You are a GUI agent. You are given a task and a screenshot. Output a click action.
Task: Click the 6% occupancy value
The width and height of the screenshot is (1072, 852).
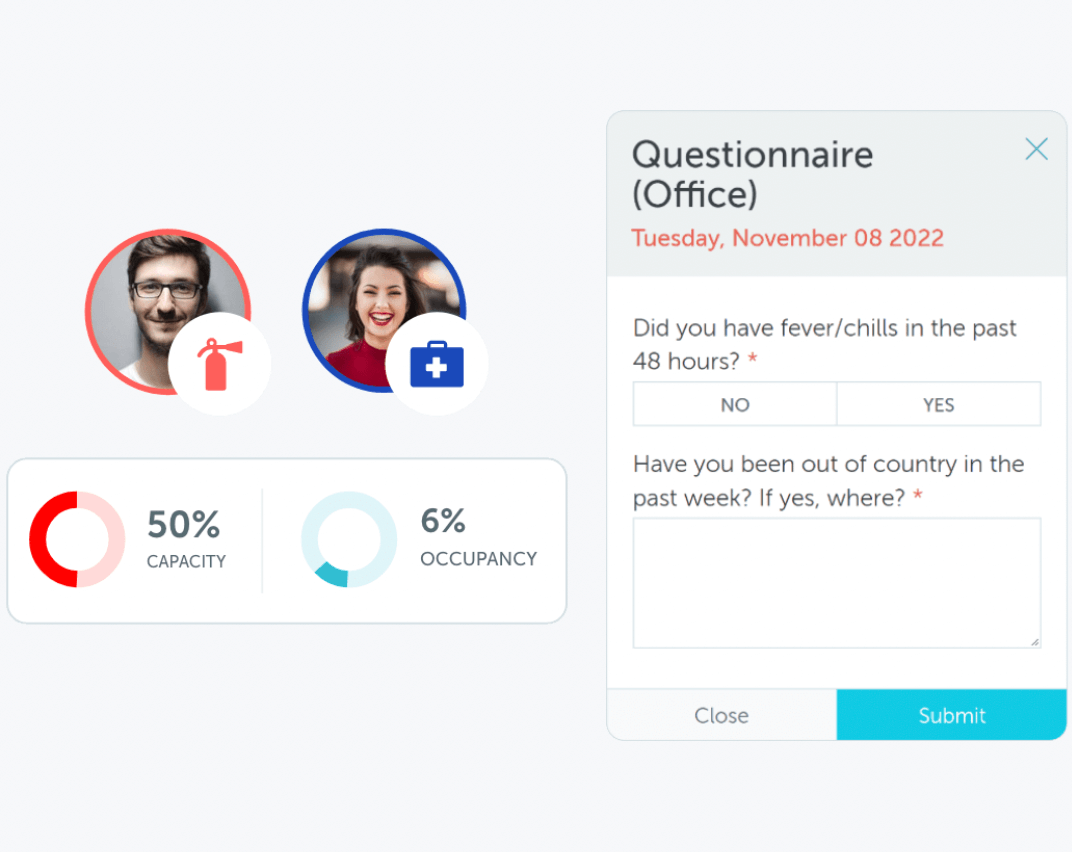[443, 520]
